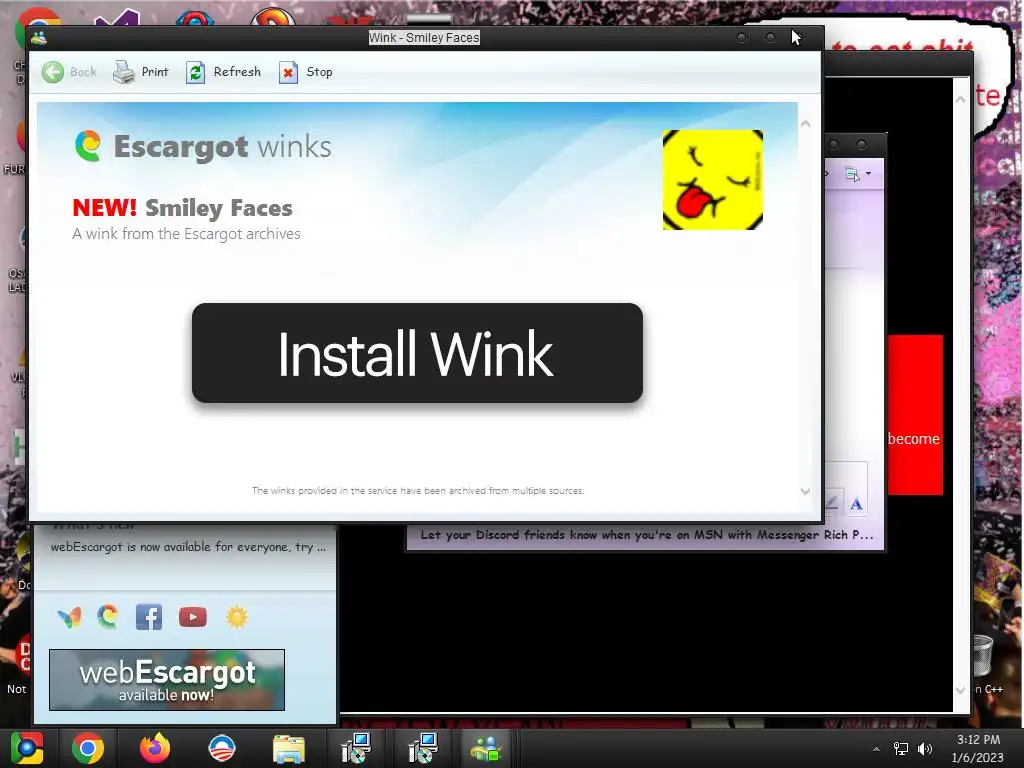
Task: Open the font style A icon in chat window
Action: pyautogui.click(x=856, y=504)
